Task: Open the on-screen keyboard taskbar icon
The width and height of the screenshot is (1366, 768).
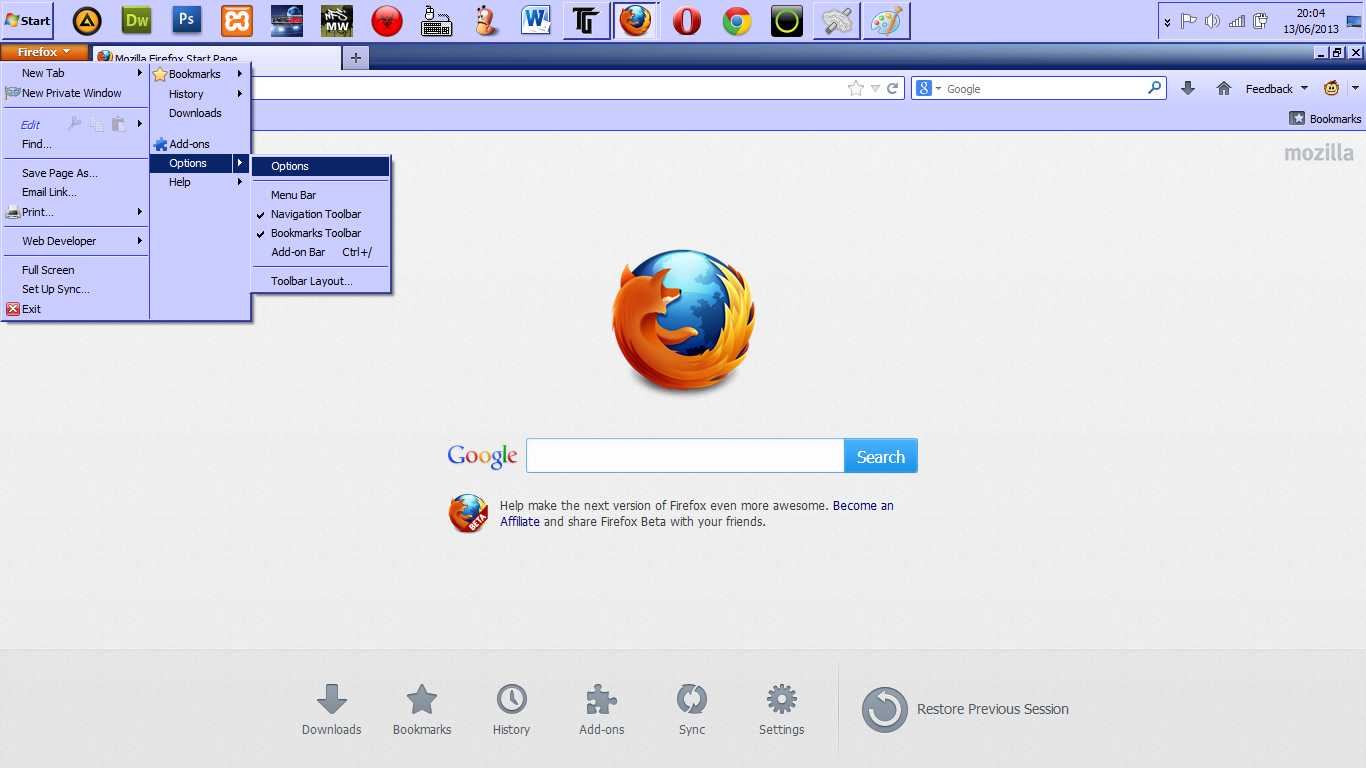Action: coord(437,20)
